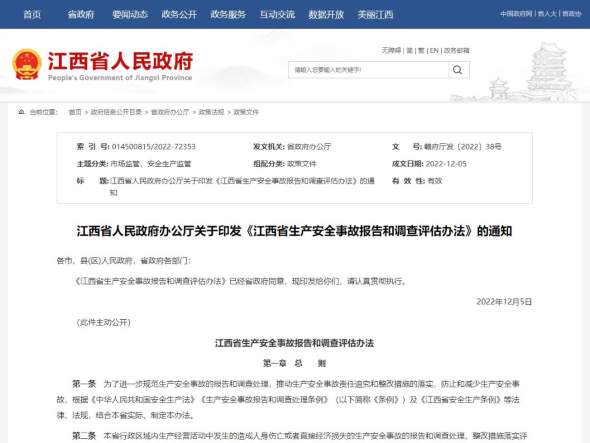The image size is (590, 443).
Task: Click the search magnifier icon
Action: point(458,70)
